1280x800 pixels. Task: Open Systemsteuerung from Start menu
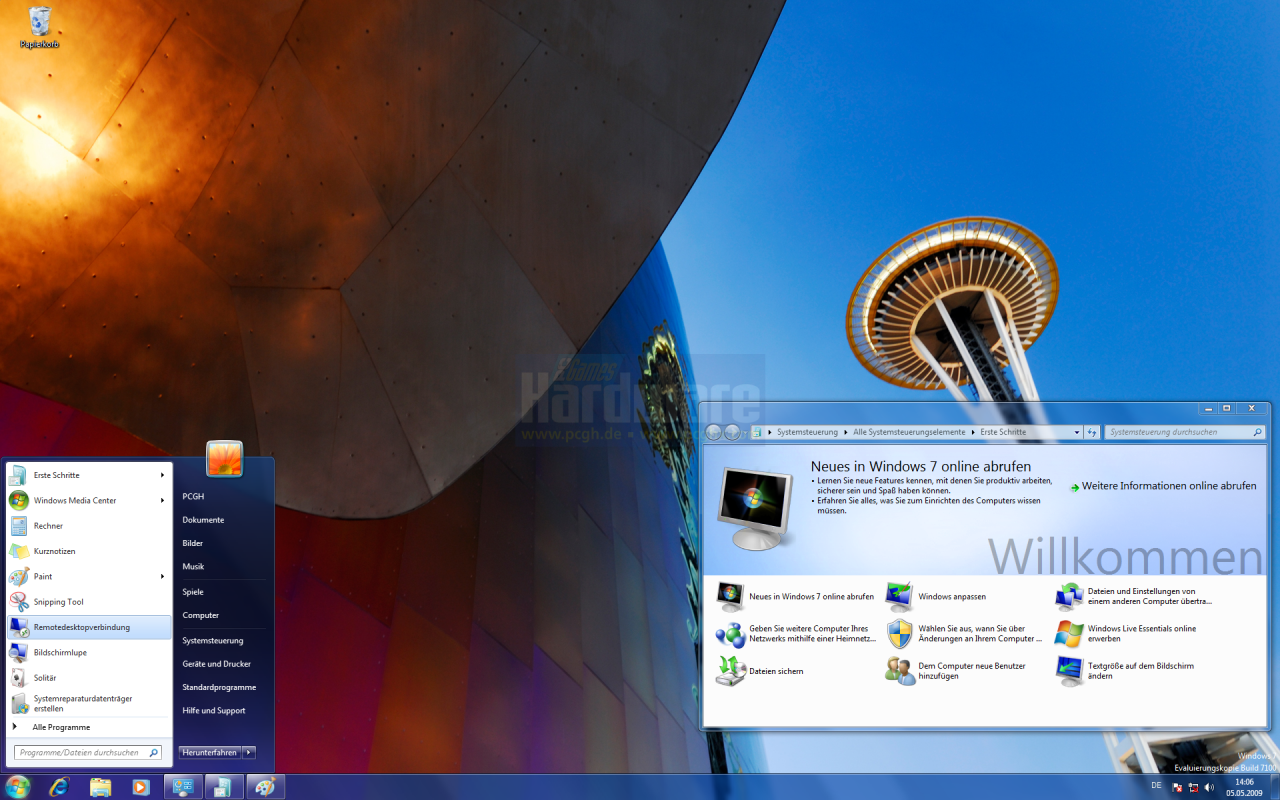[213, 640]
